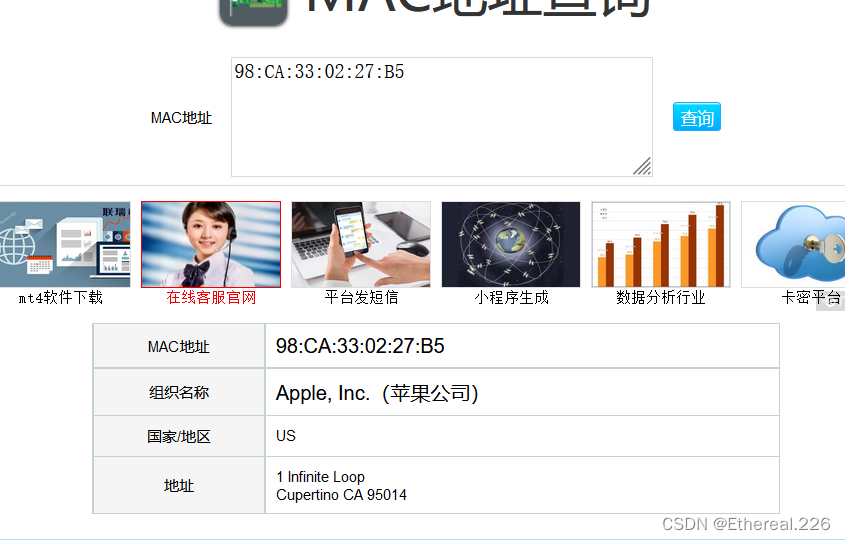Image resolution: width=845 pixels, height=540 pixels.
Task: Open the 平台发短信 phone thumbnail
Action: tap(361, 244)
